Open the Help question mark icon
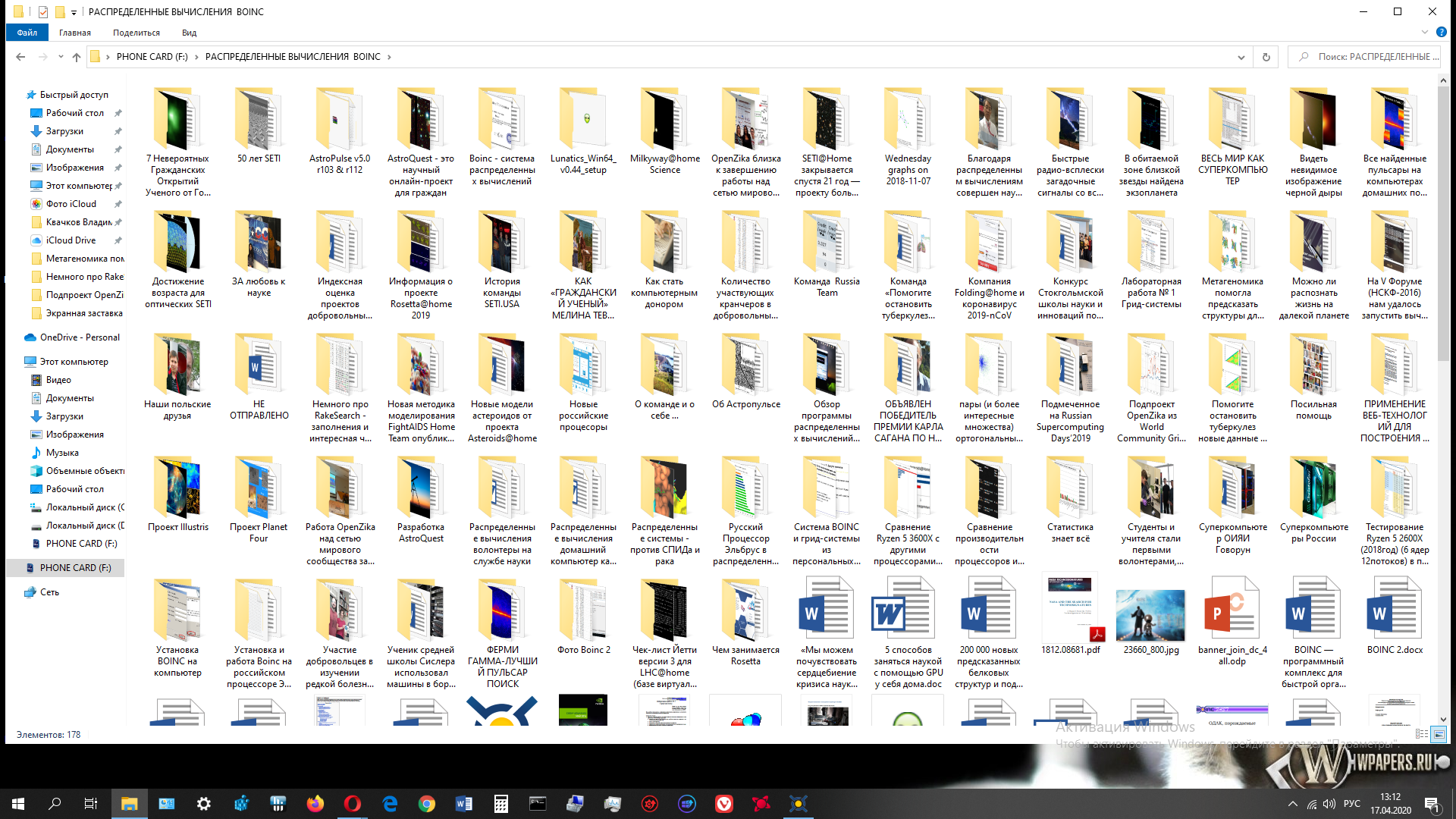1456x819 pixels. [x=1442, y=33]
